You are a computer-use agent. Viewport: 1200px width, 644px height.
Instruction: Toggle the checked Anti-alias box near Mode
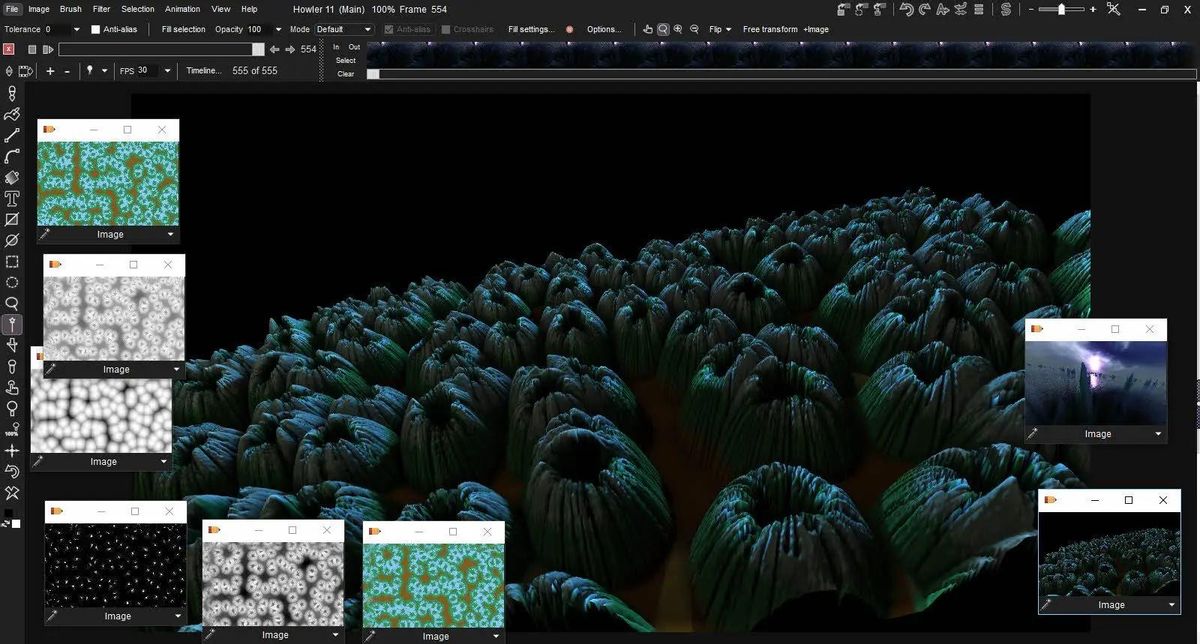(x=389, y=29)
